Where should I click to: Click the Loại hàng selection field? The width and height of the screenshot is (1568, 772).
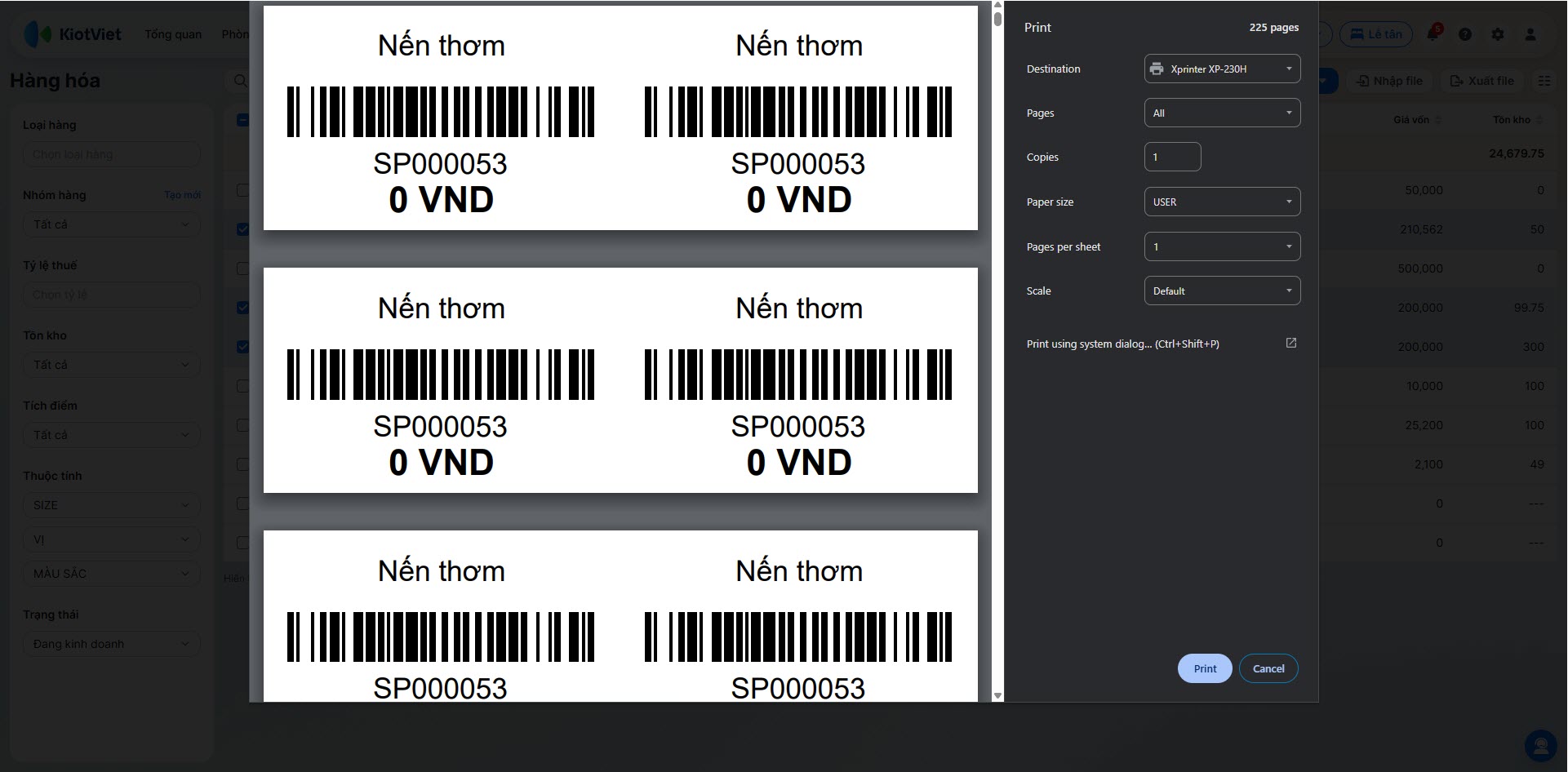pyautogui.click(x=112, y=154)
